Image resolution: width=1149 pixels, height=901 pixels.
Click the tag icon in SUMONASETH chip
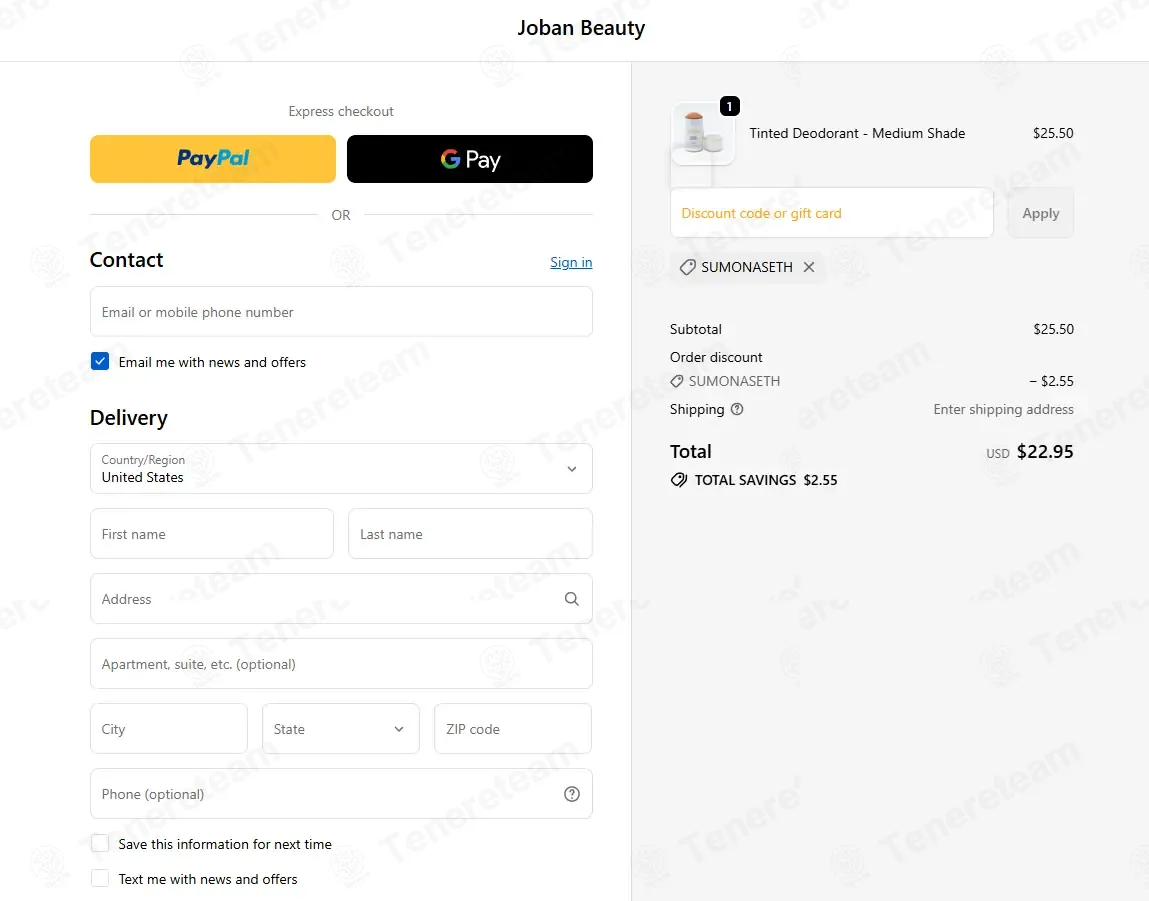tap(687, 267)
